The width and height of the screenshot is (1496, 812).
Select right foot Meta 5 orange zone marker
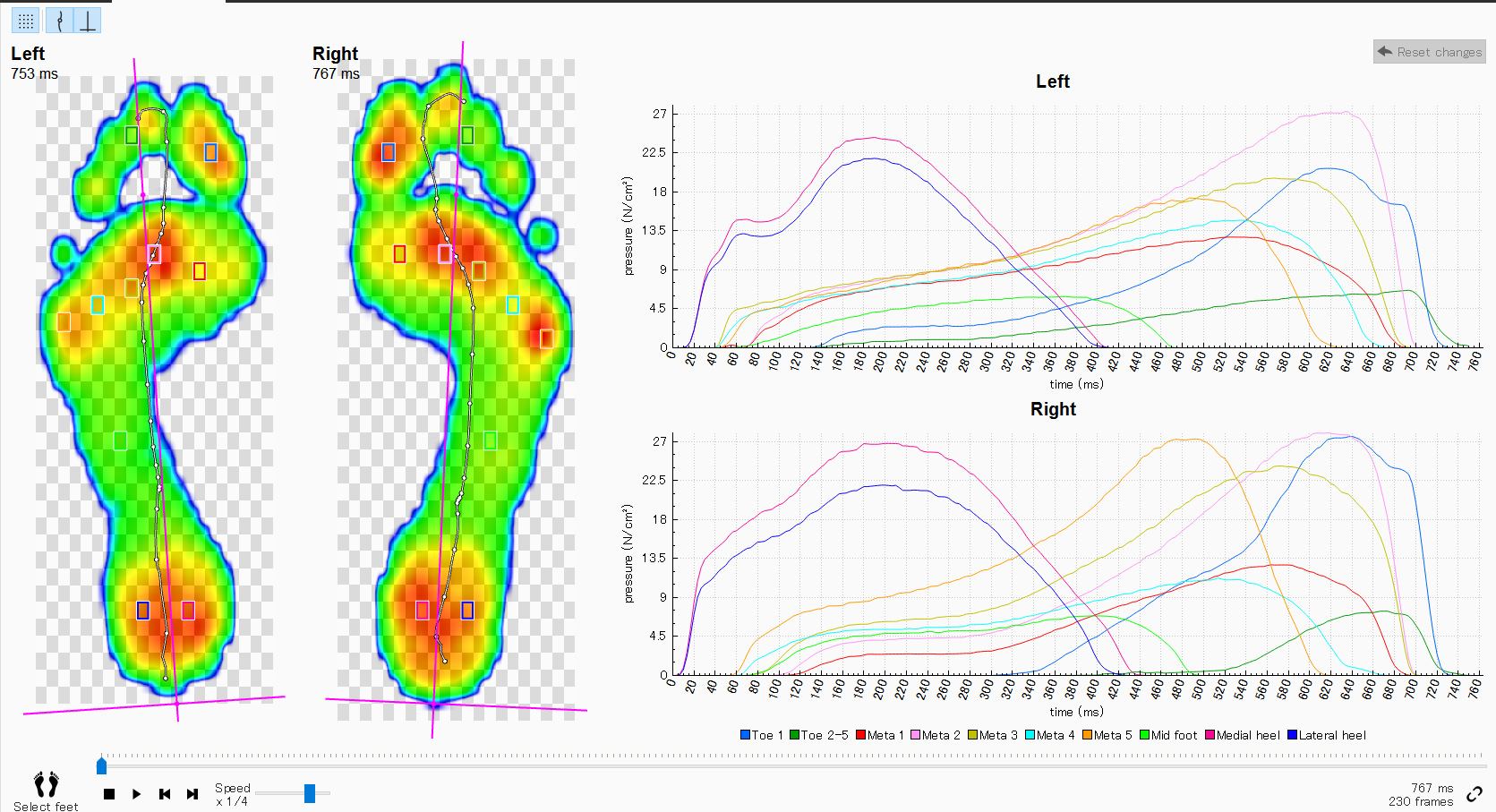pyautogui.click(x=546, y=338)
